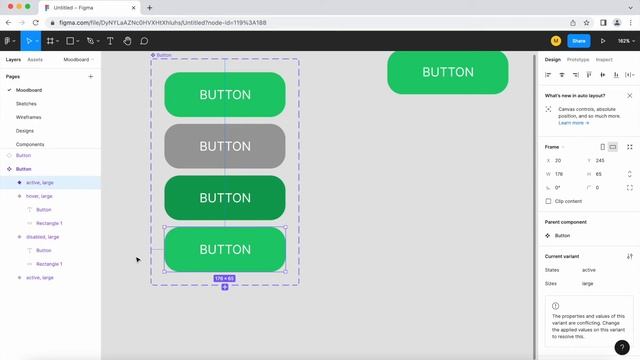
Task: Align selection to the top
Action: 589,75
